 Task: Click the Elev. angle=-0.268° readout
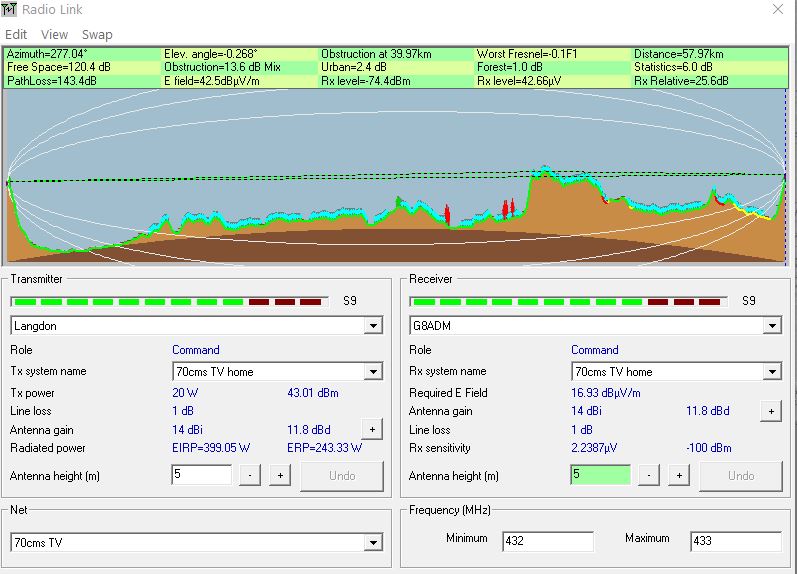(210, 54)
